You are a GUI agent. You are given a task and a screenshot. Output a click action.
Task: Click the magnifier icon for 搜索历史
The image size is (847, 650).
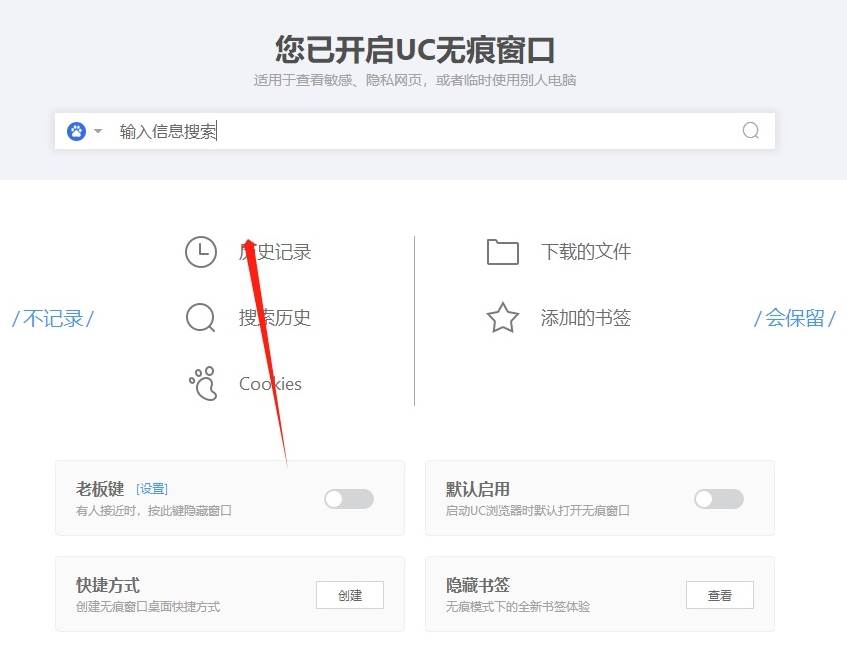[x=201, y=318]
